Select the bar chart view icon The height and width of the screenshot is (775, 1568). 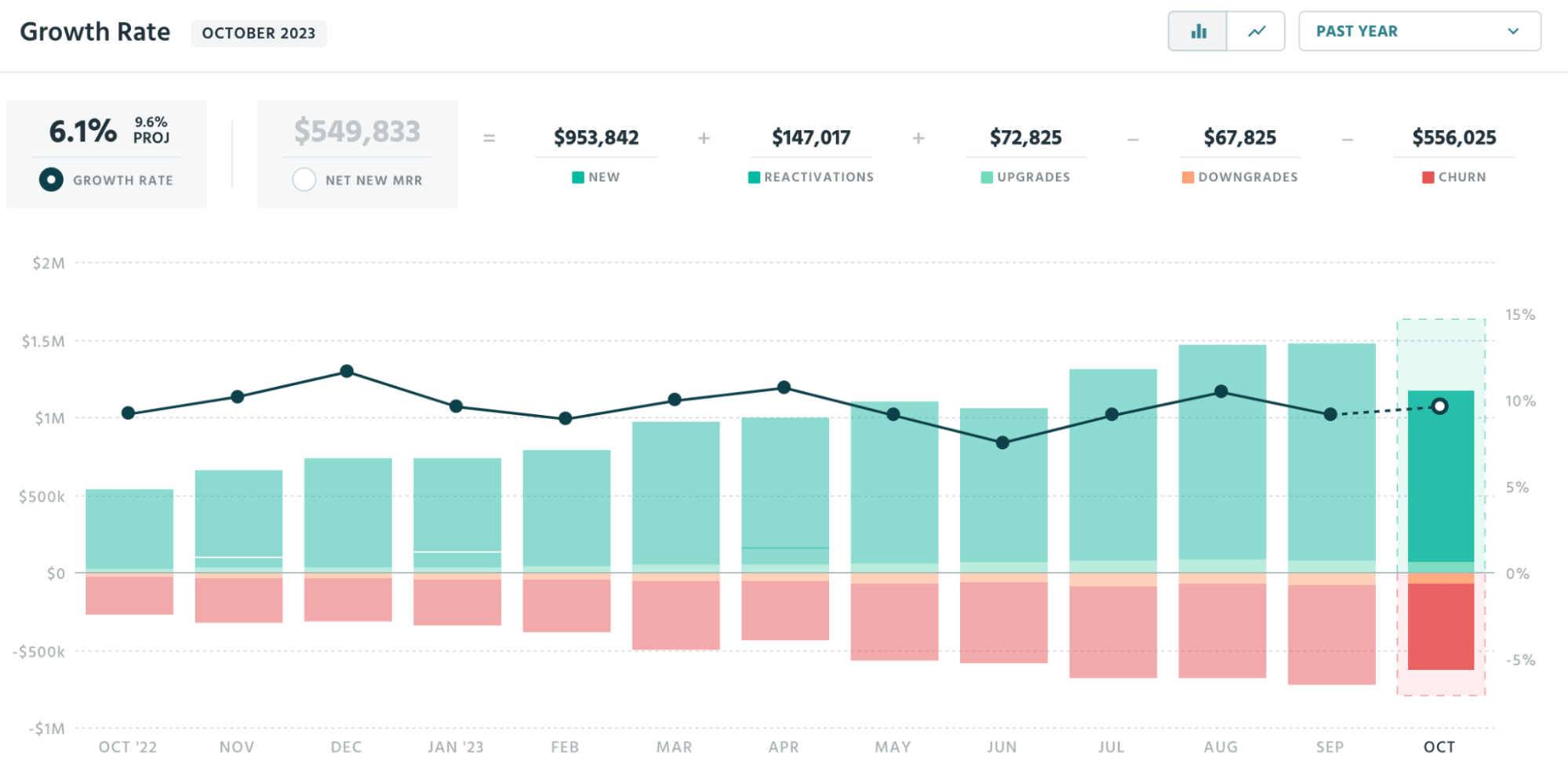(1198, 31)
